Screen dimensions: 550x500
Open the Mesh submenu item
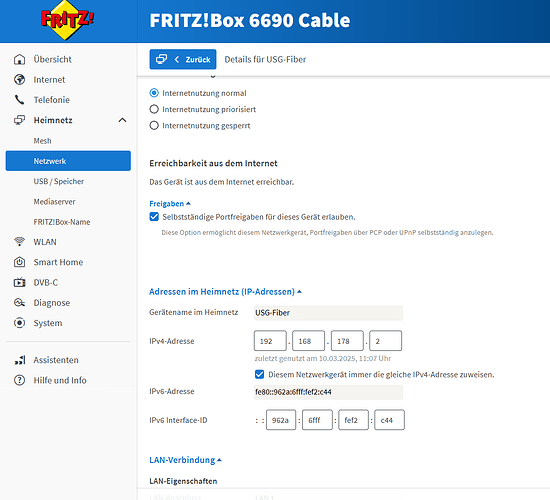[x=42, y=141]
